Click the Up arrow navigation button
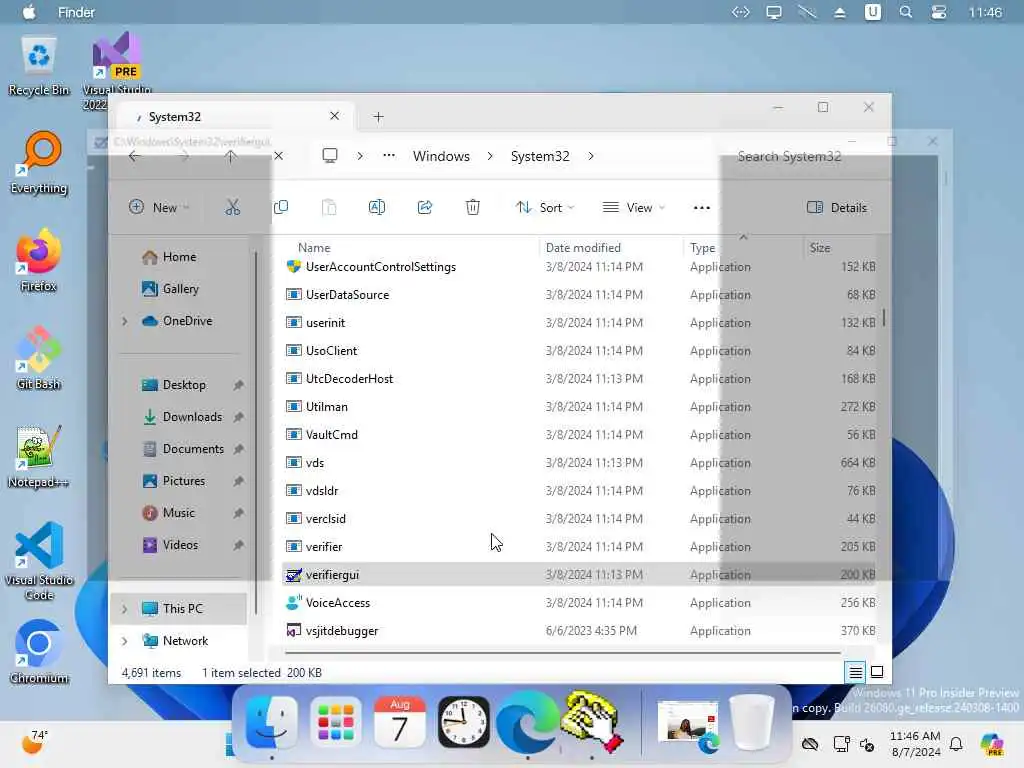The width and height of the screenshot is (1024, 768). tap(231, 156)
